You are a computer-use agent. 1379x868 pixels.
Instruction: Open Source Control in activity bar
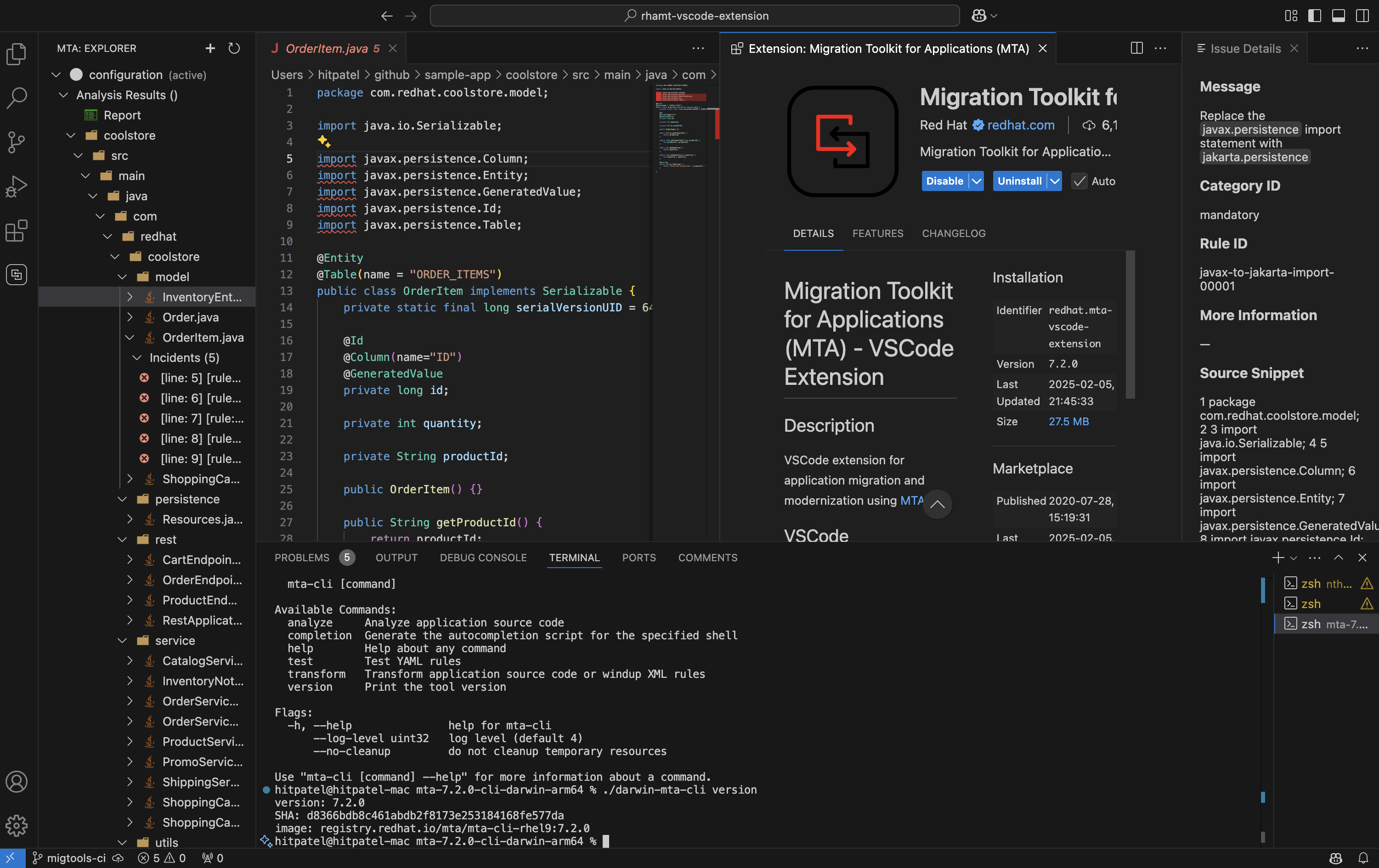tap(17, 142)
